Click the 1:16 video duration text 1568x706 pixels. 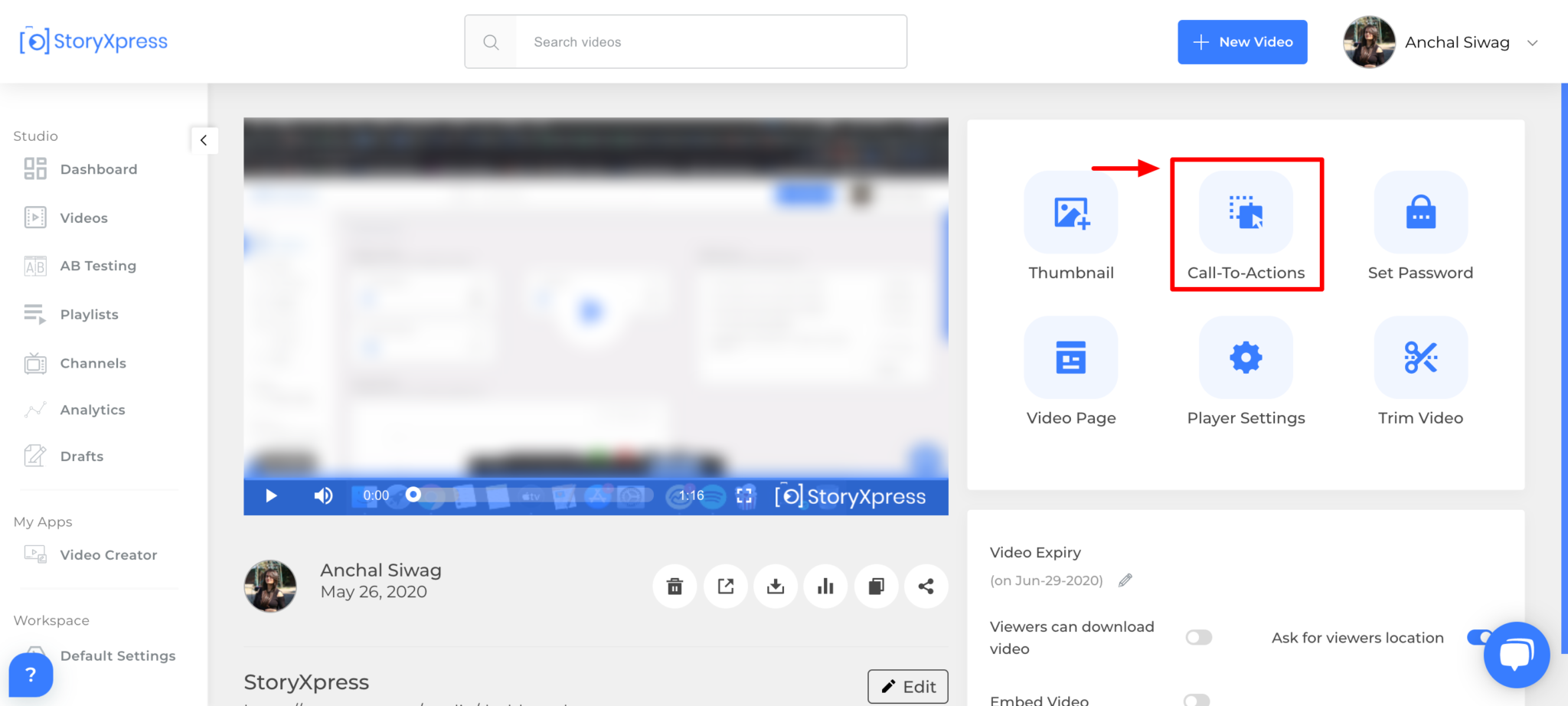pyautogui.click(x=691, y=495)
